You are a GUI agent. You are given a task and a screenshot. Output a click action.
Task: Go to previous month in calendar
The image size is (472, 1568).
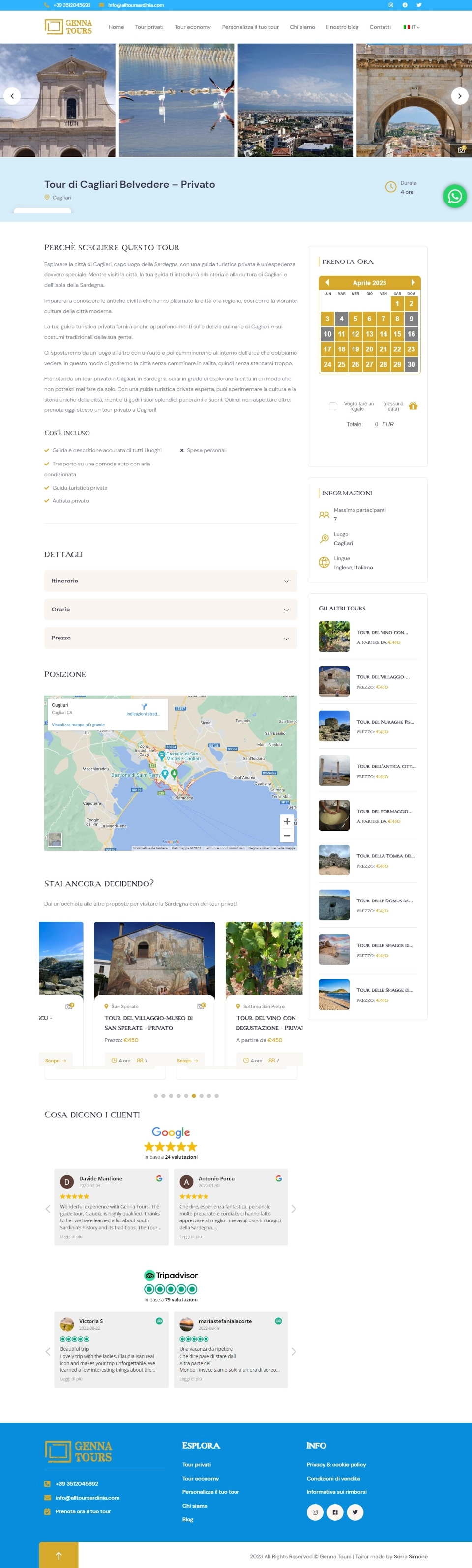pyautogui.click(x=327, y=283)
